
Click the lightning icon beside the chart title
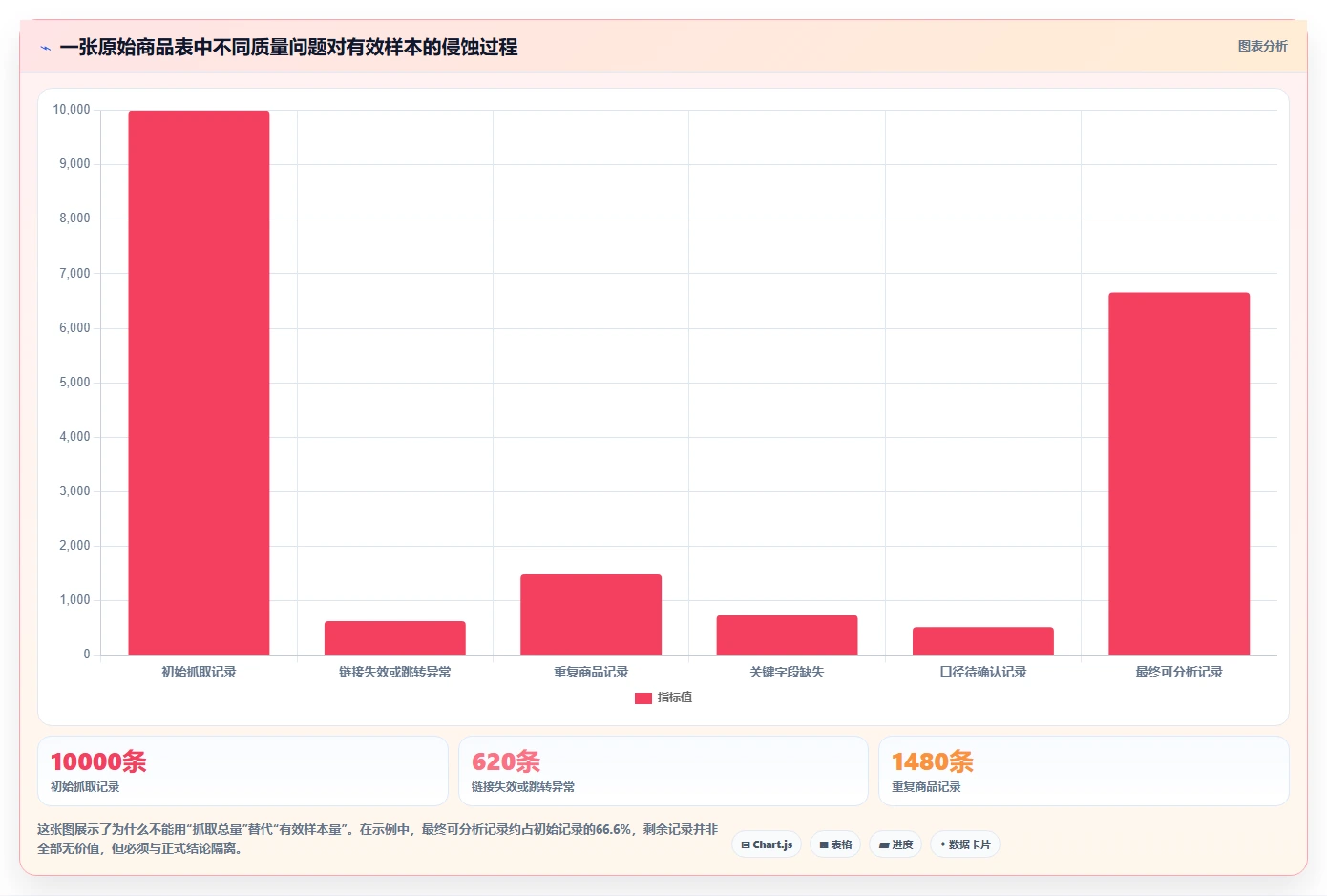coord(45,48)
